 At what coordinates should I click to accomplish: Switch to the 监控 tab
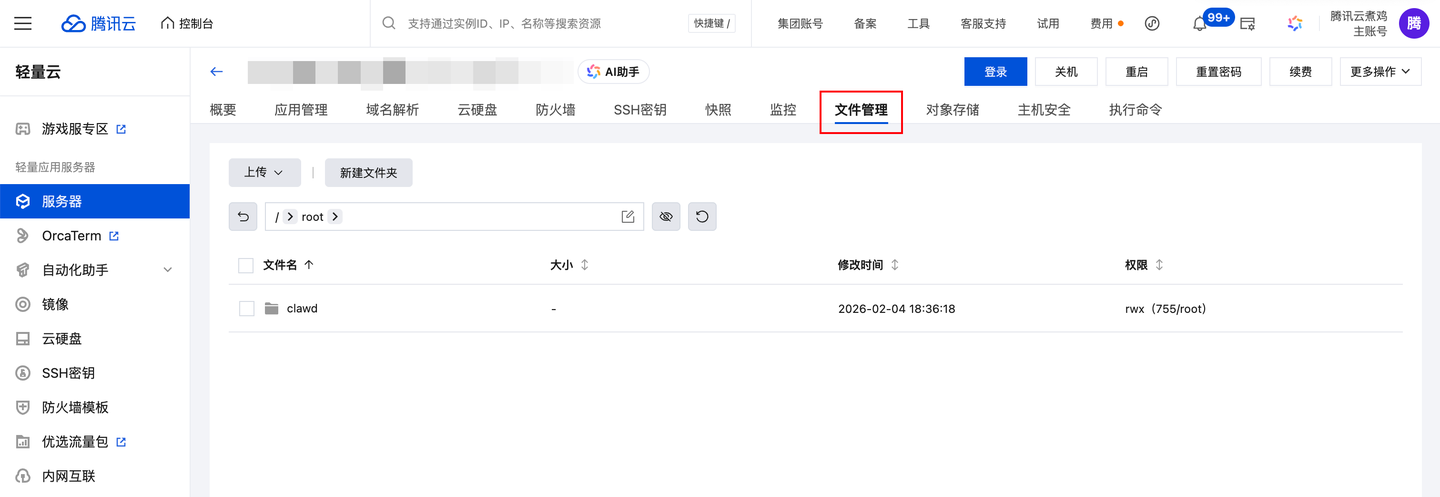(x=783, y=110)
